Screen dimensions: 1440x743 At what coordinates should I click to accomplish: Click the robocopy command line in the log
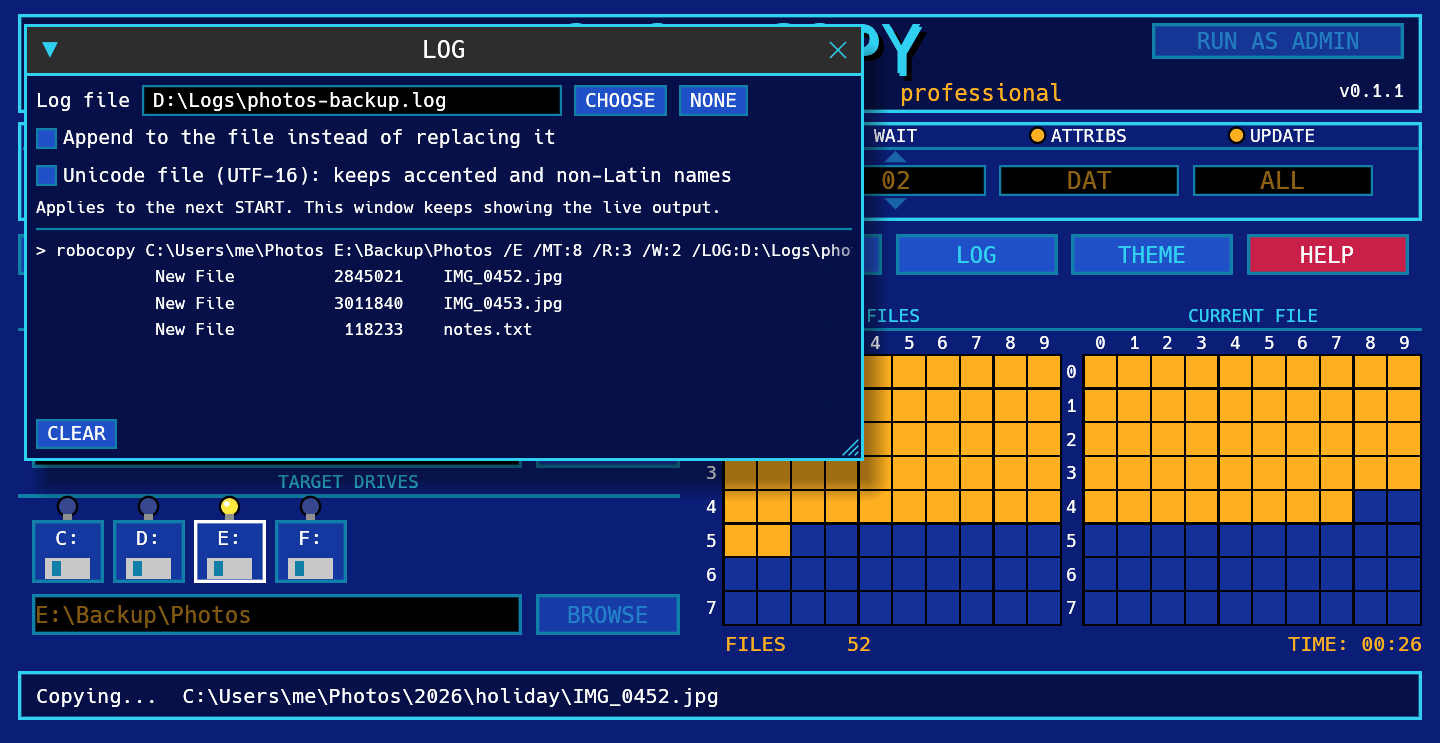pos(444,250)
